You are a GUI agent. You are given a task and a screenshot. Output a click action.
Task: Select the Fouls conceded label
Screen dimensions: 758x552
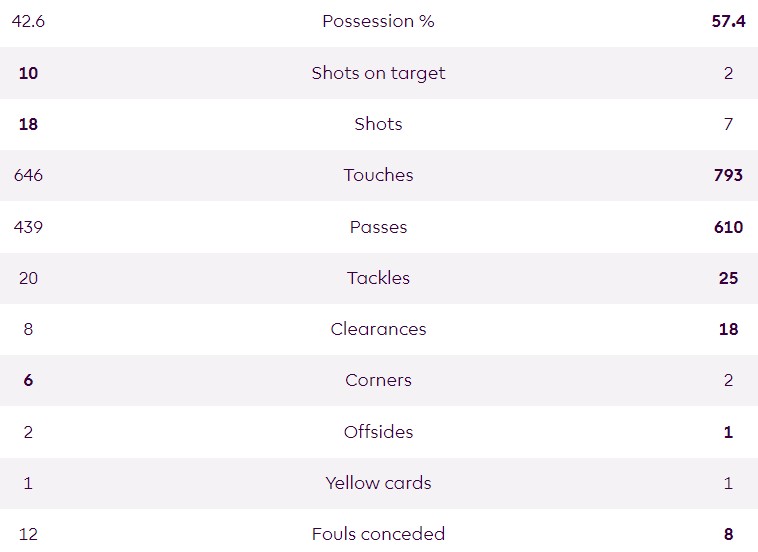click(x=378, y=534)
